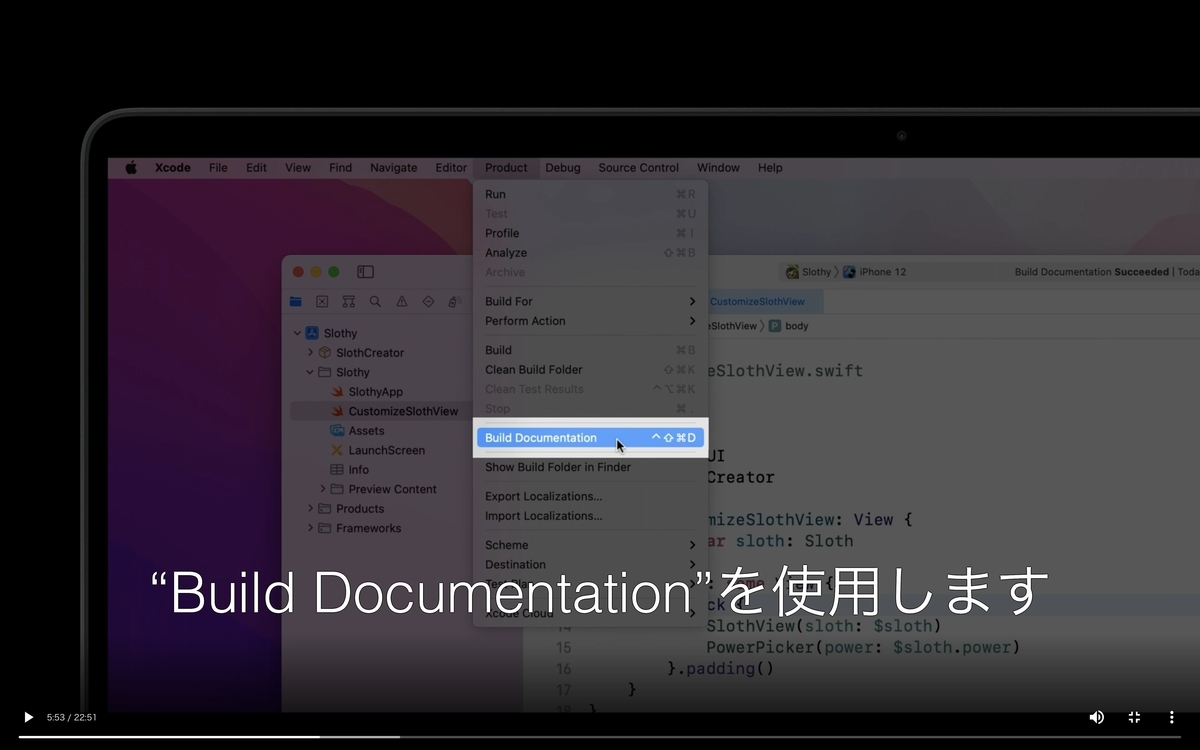Screen dimensions: 1200x750
Task: Choose Import Localizations…
Action: [x=590, y=516]
